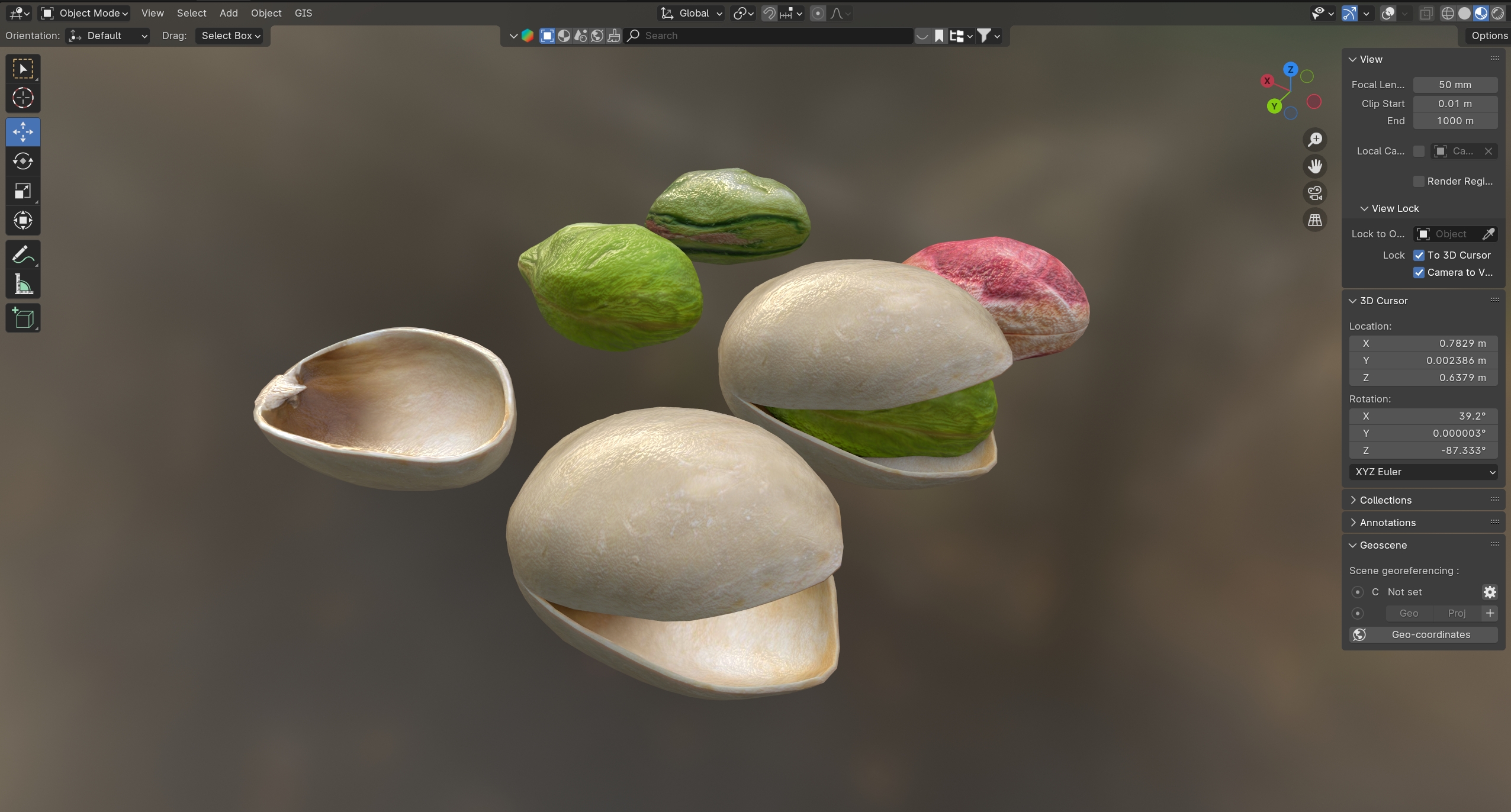Toggle perspective/orthographic grid icon
The width and height of the screenshot is (1511, 812).
pos(1315,220)
